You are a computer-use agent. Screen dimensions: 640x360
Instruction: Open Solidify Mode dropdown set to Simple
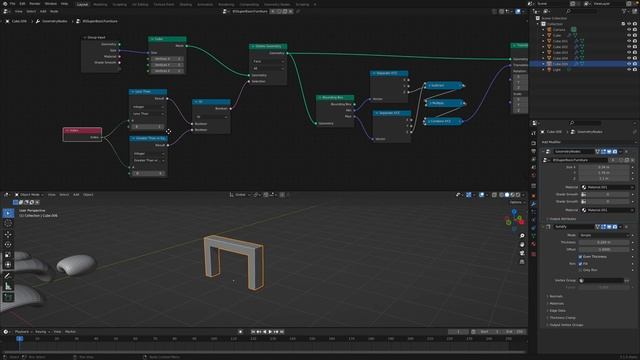tap(604, 236)
